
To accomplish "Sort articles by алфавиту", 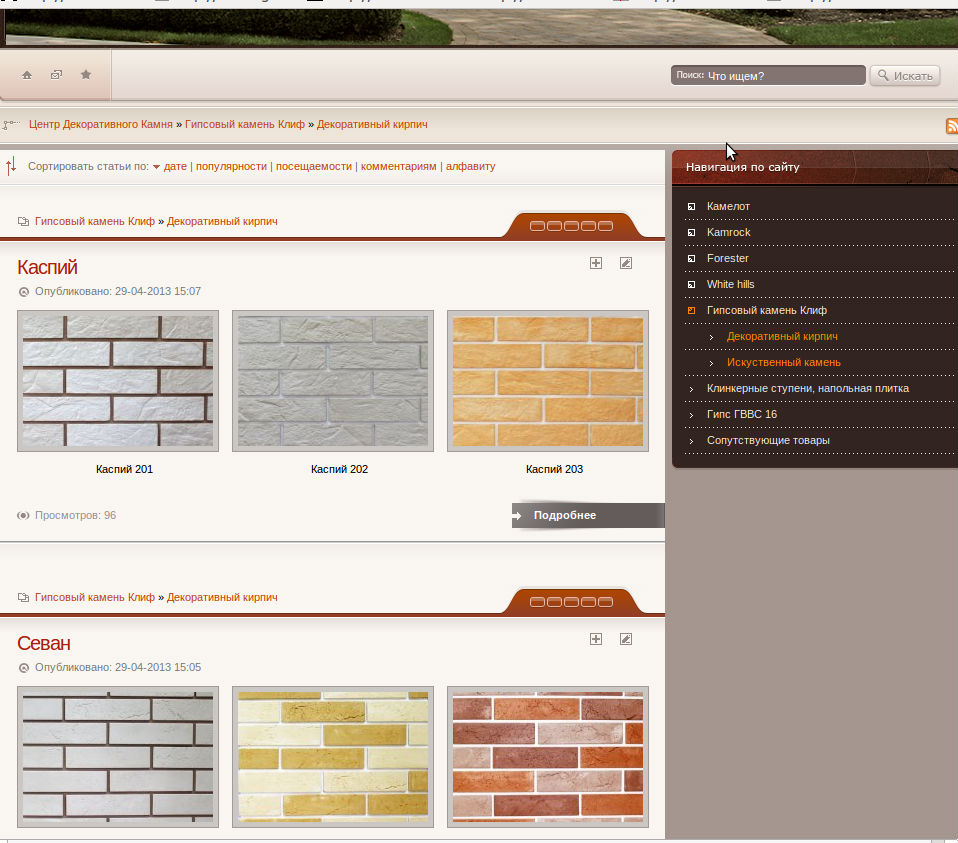I will click(x=470, y=166).
